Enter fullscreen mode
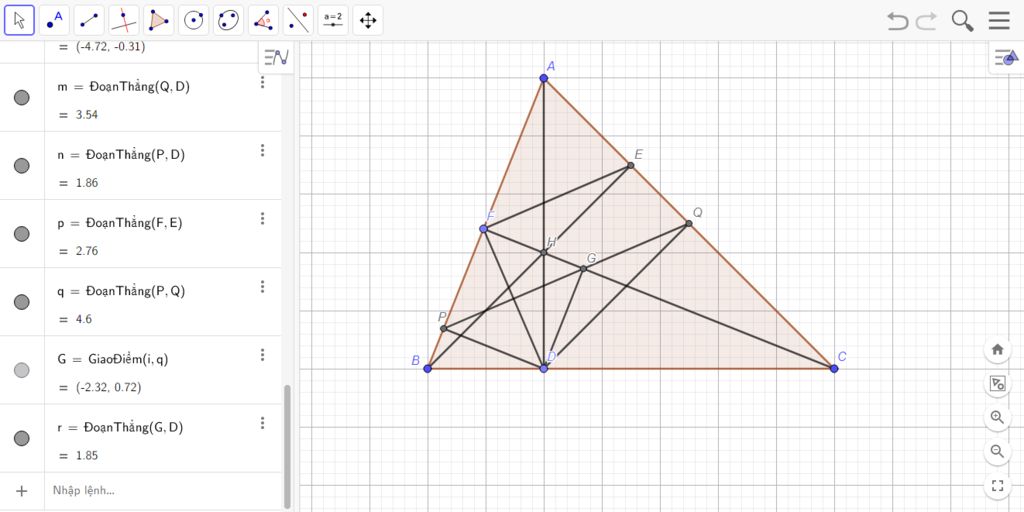Screen dimensions: 1024x512 coord(997,485)
